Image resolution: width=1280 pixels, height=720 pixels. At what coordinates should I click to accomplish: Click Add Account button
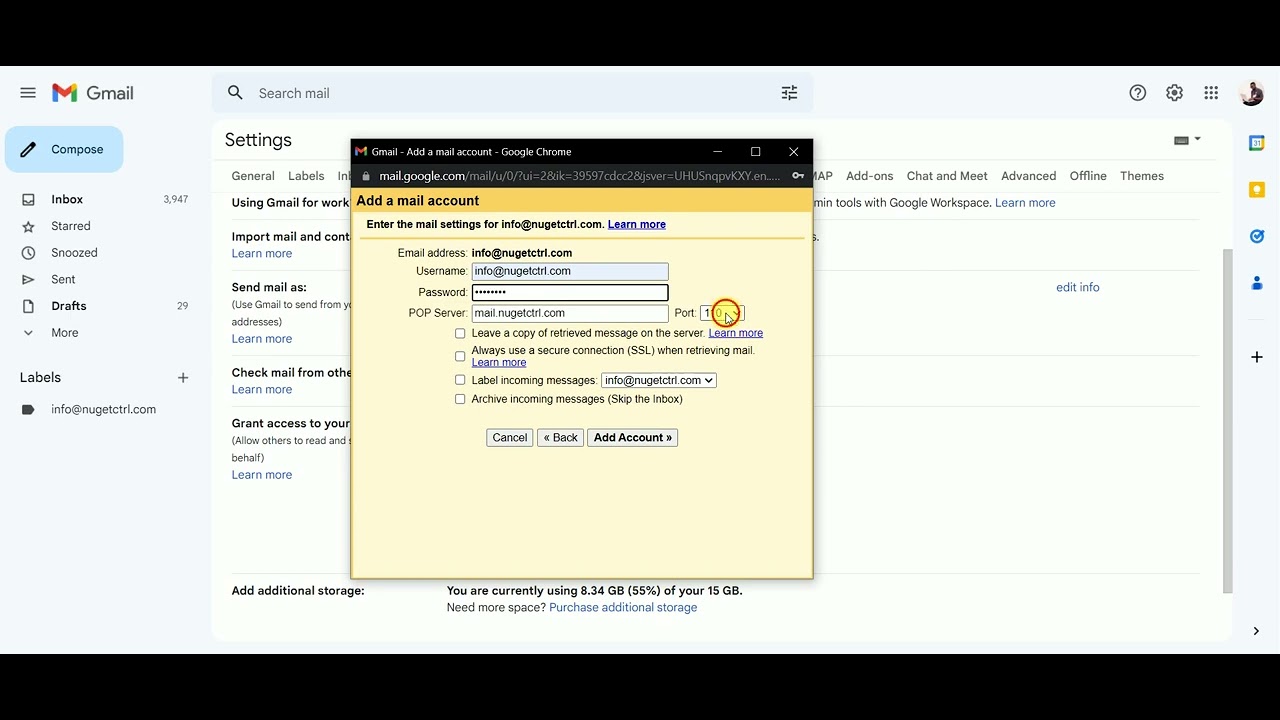coord(633,438)
